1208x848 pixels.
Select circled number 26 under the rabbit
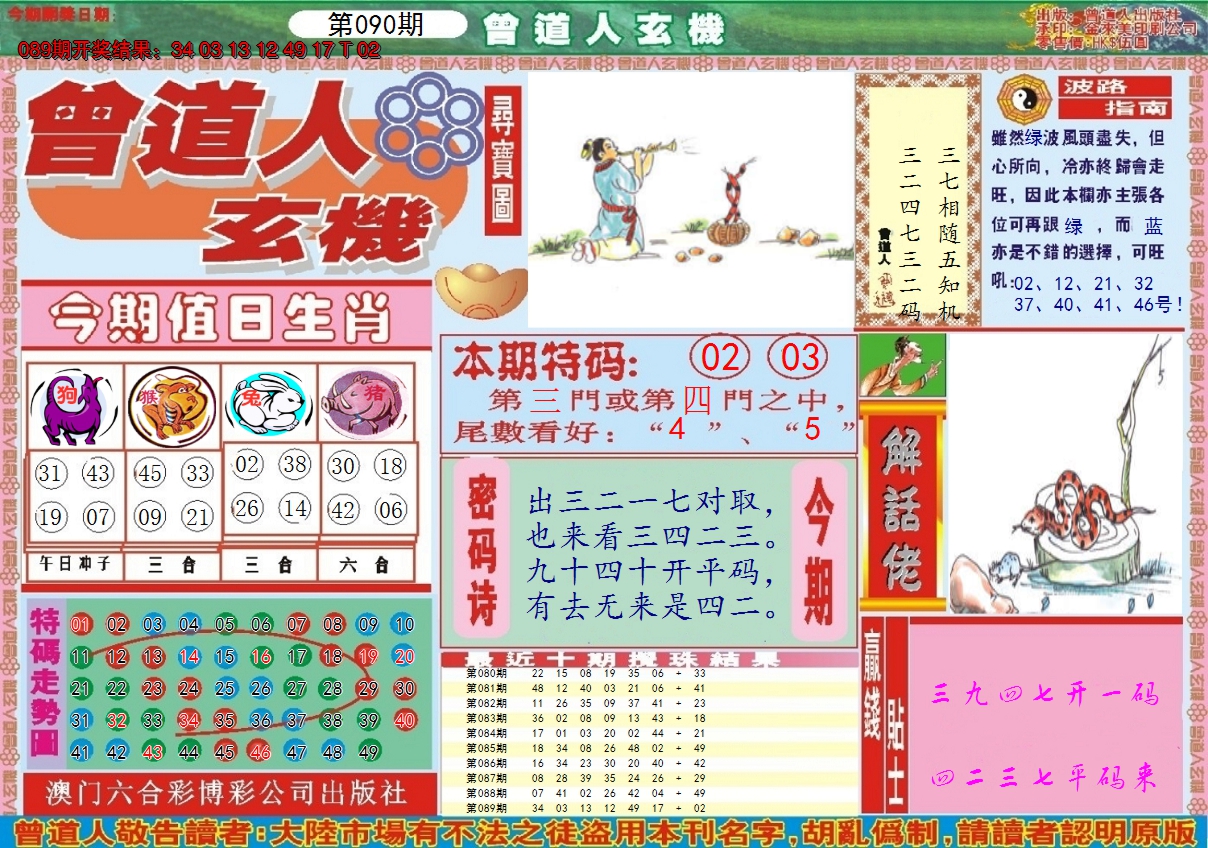click(x=246, y=509)
